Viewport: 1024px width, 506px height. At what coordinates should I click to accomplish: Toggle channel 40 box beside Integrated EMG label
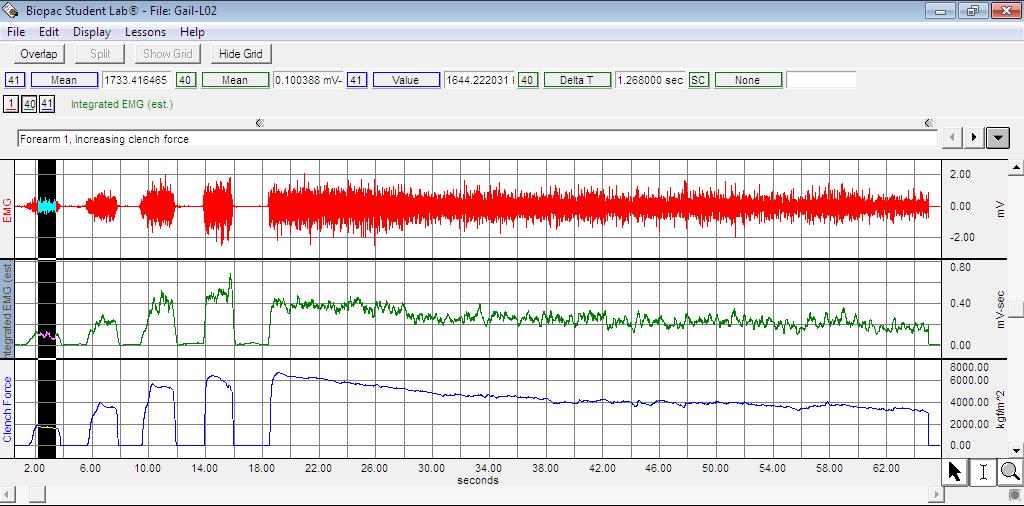click(x=29, y=104)
